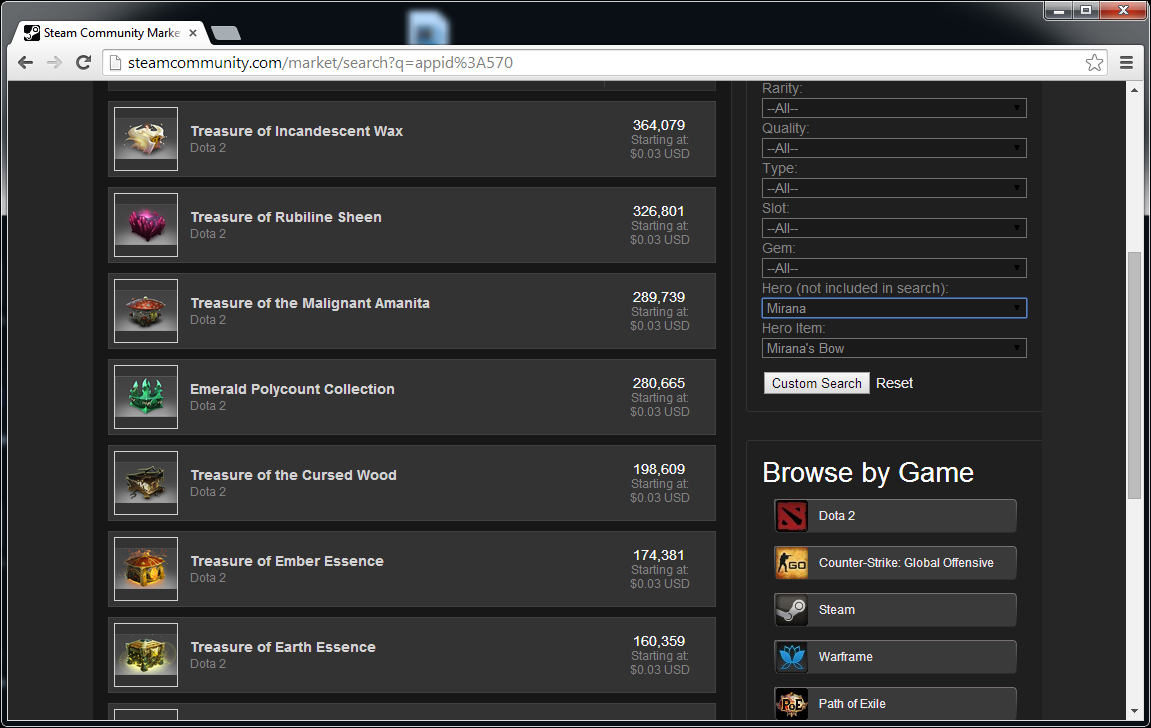Viewport: 1151px width, 728px height.
Task: Click the Warframe lotus icon
Action: [x=791, y=657]
